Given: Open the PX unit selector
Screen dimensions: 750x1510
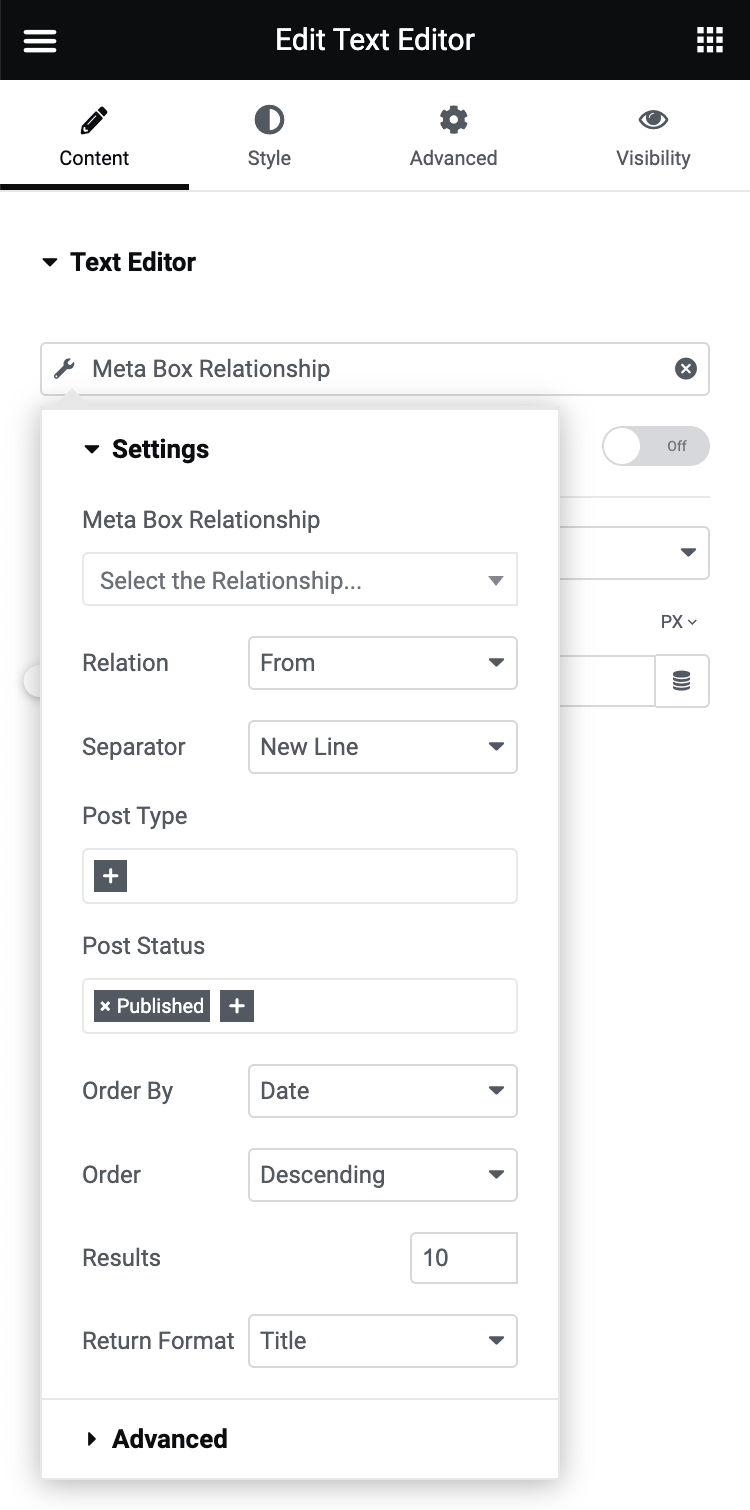Looking at the screenshot, I should 678,621.
